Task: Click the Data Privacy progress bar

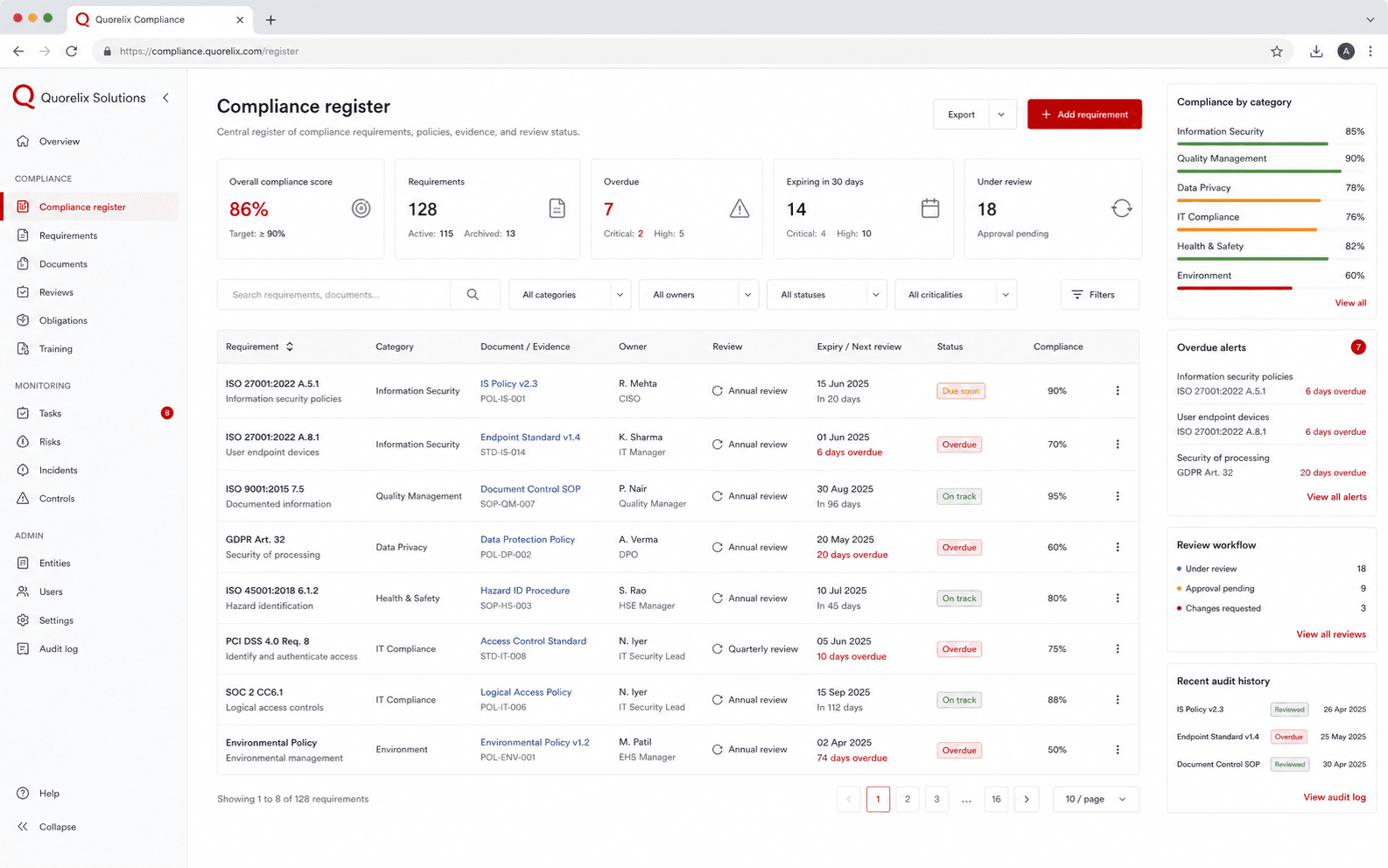Action: (1271, 200)
